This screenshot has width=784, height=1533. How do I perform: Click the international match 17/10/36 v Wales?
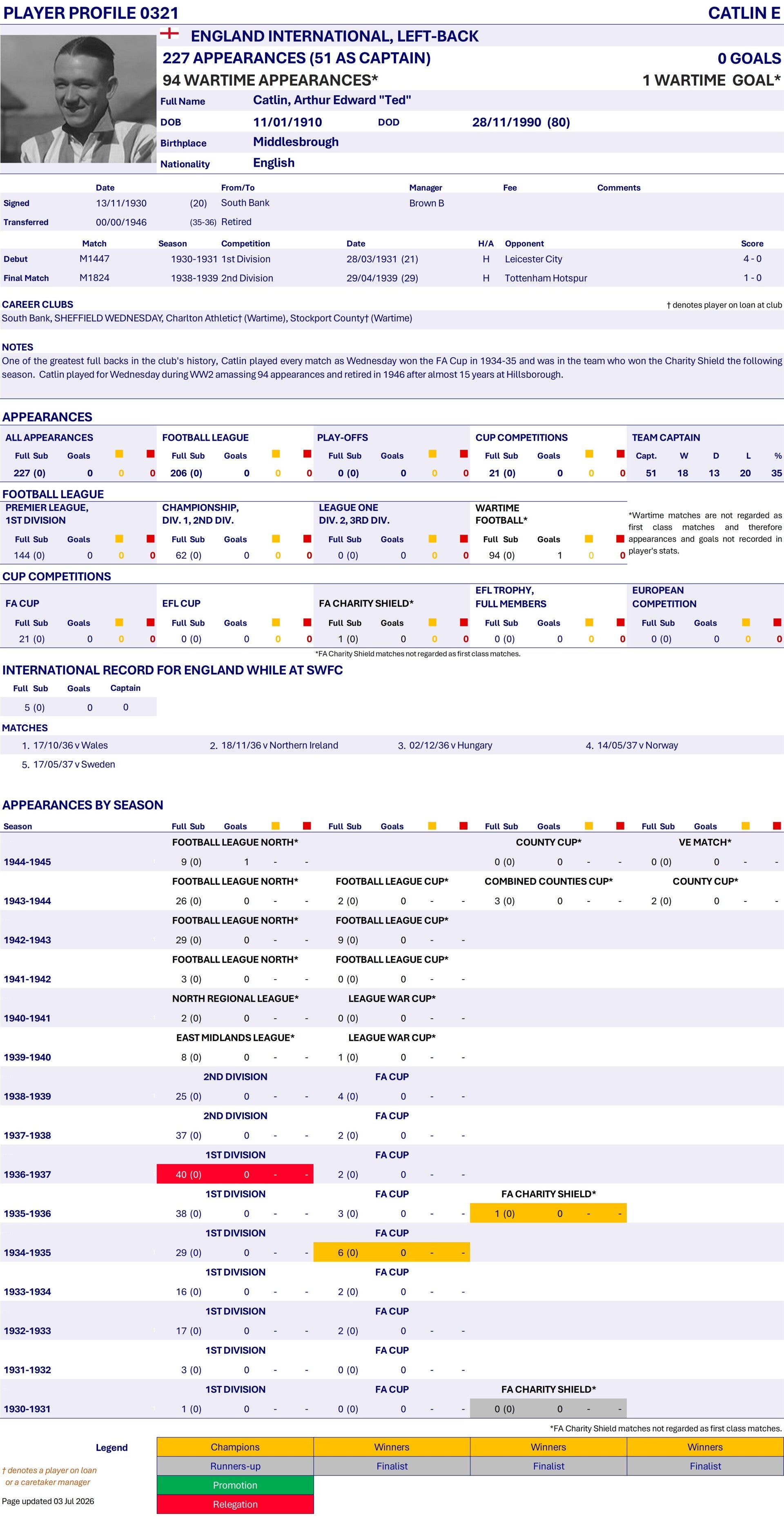70,745
